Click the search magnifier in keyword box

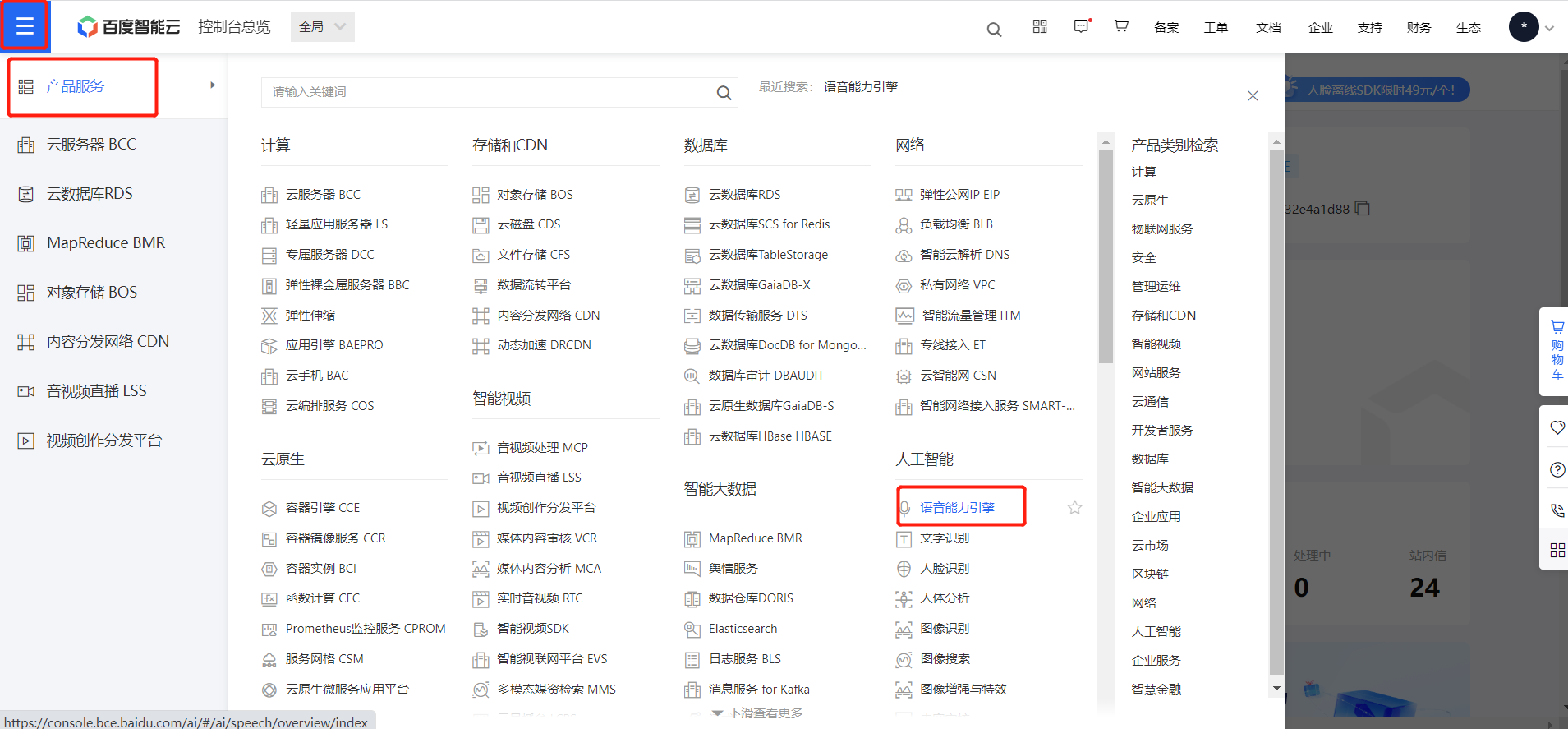pos(724,93)
